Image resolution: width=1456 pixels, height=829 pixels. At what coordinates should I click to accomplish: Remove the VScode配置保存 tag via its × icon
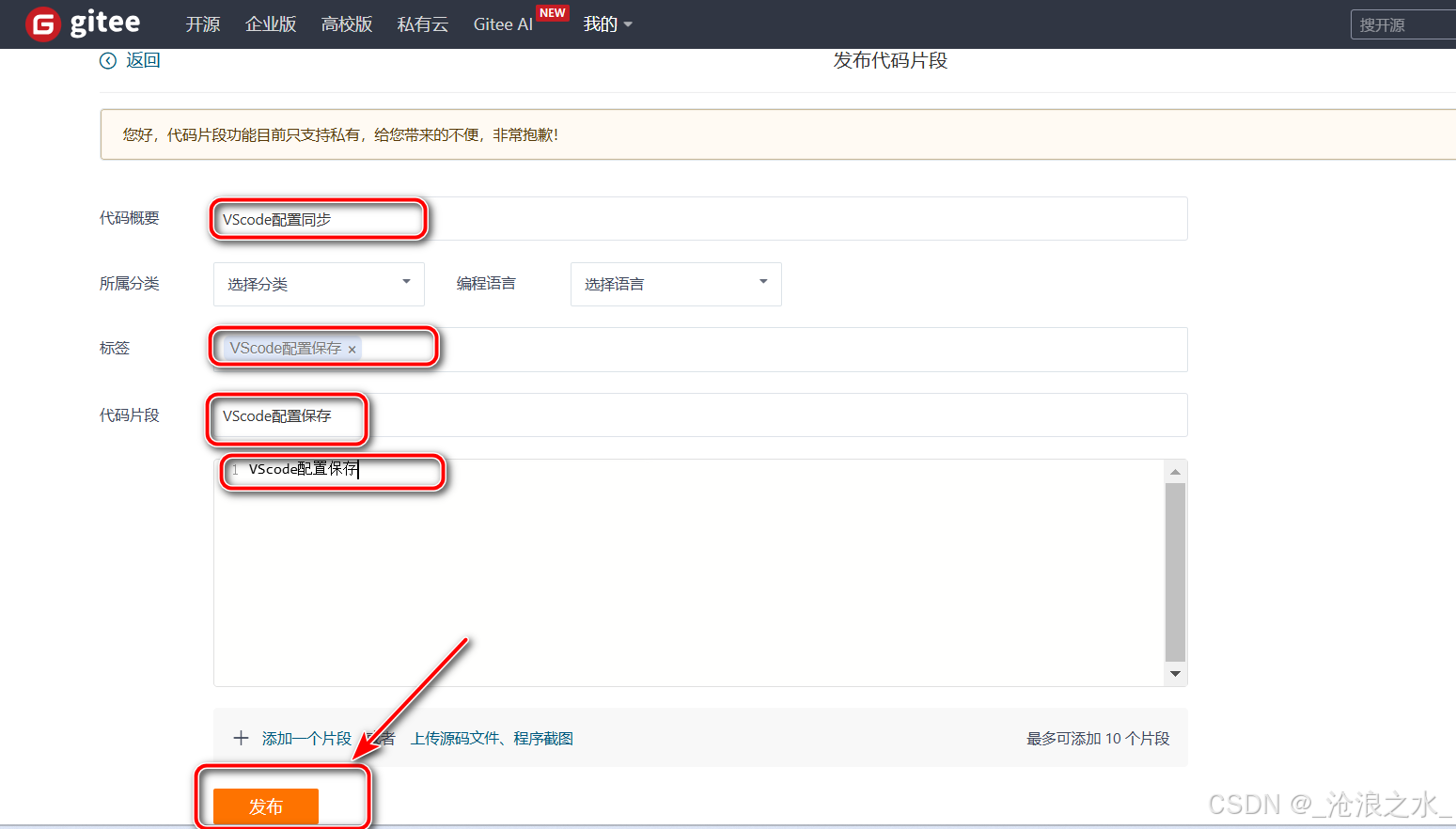[352, 349]
